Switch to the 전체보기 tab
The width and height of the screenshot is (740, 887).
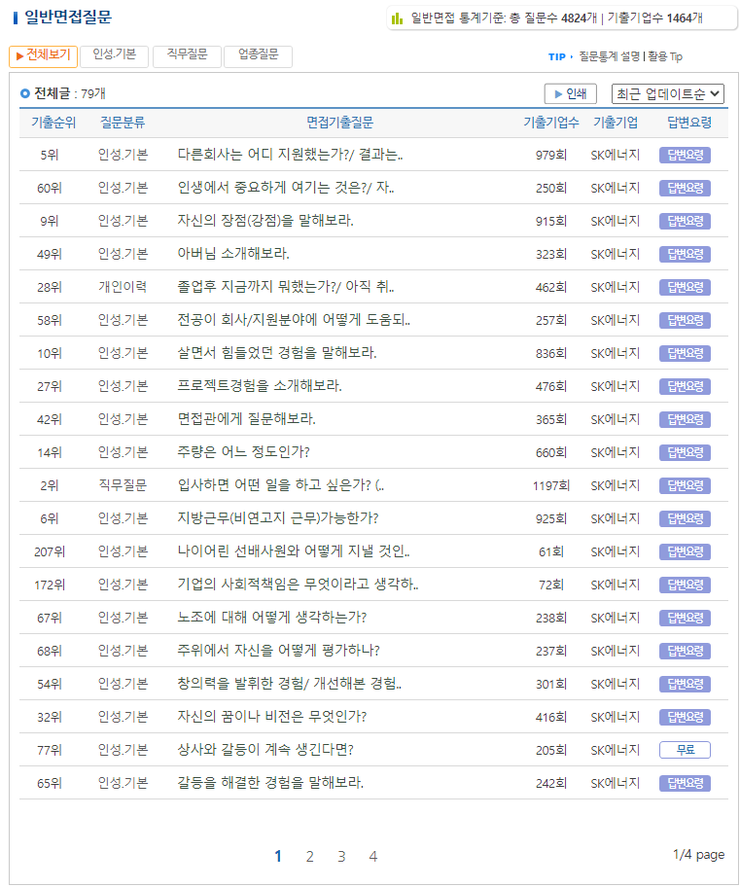point(43,56)
